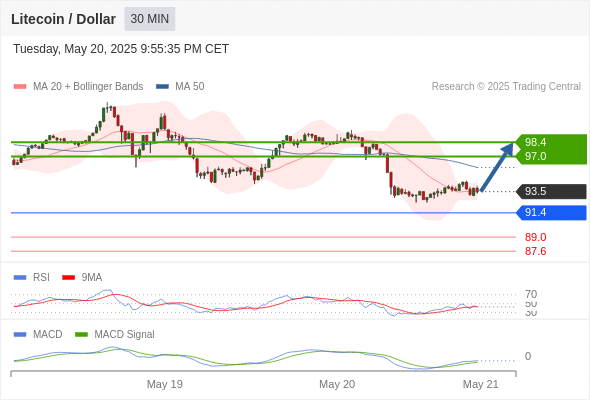
Task: Click the 9MA red legend marker
Action: 68,278
